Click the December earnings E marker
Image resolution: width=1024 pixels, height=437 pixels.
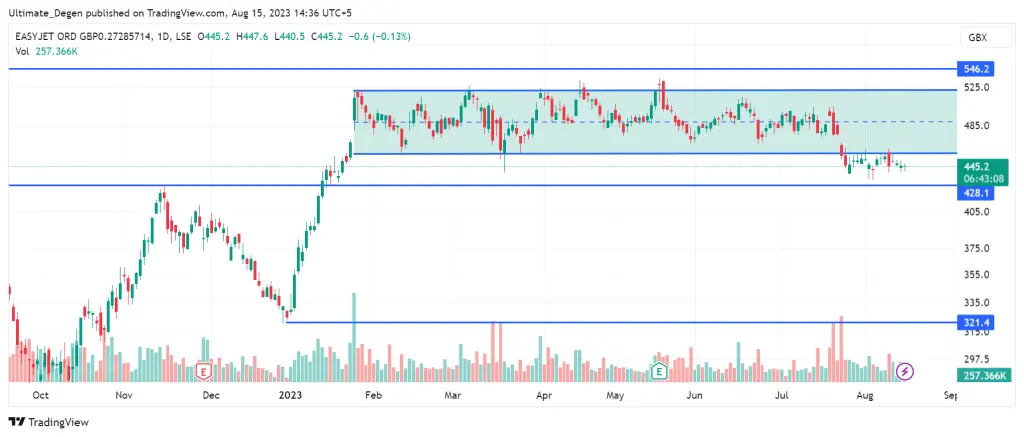pos(204,372)
